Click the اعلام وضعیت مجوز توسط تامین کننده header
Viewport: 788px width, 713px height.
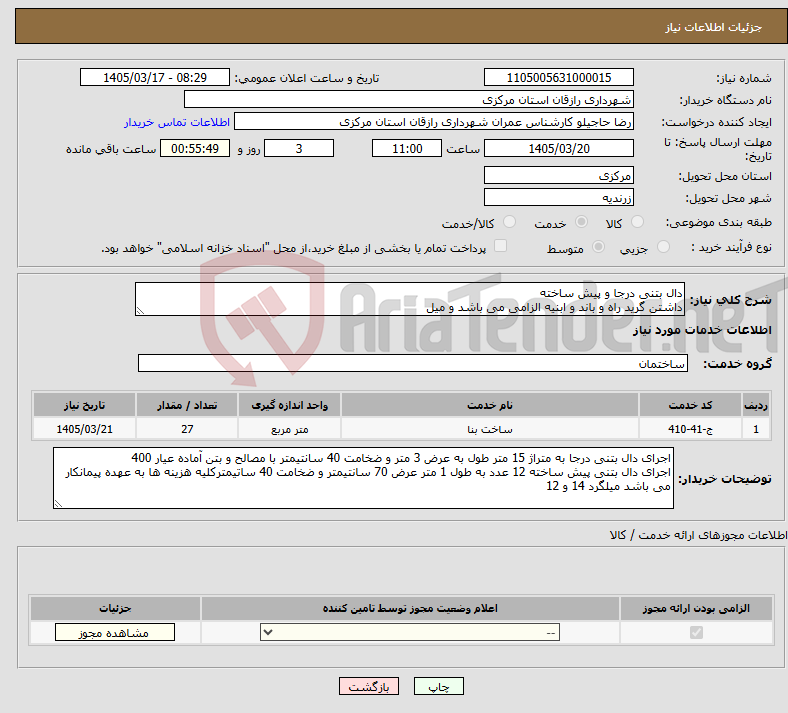410,608
